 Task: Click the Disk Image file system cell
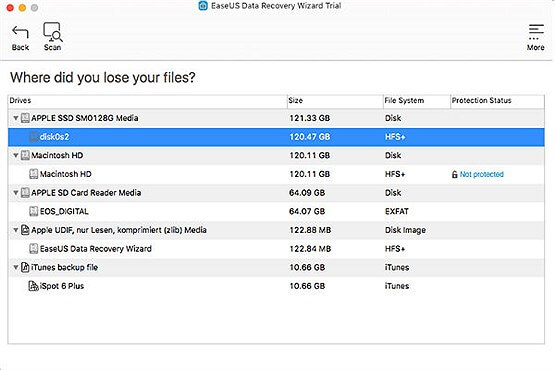[x=405, y=230]
